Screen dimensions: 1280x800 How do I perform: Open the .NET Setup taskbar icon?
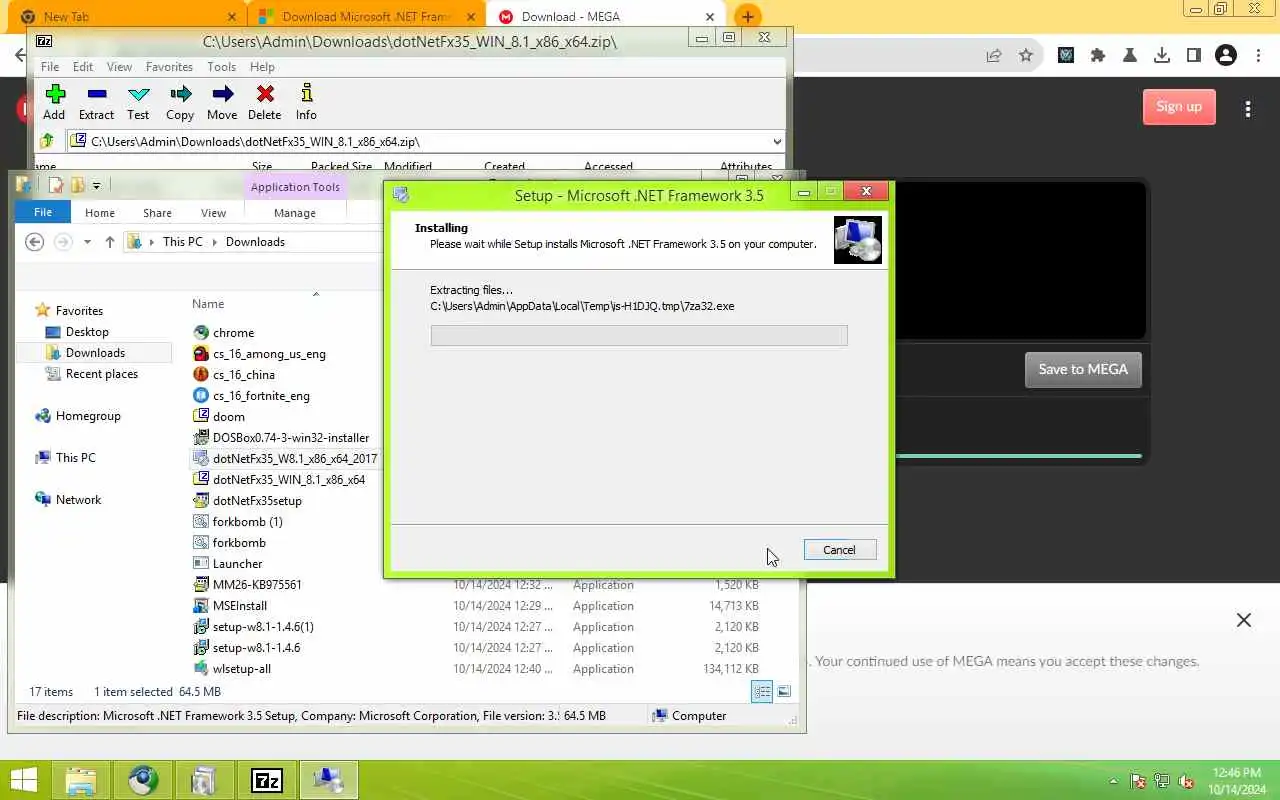pos(328,780)
